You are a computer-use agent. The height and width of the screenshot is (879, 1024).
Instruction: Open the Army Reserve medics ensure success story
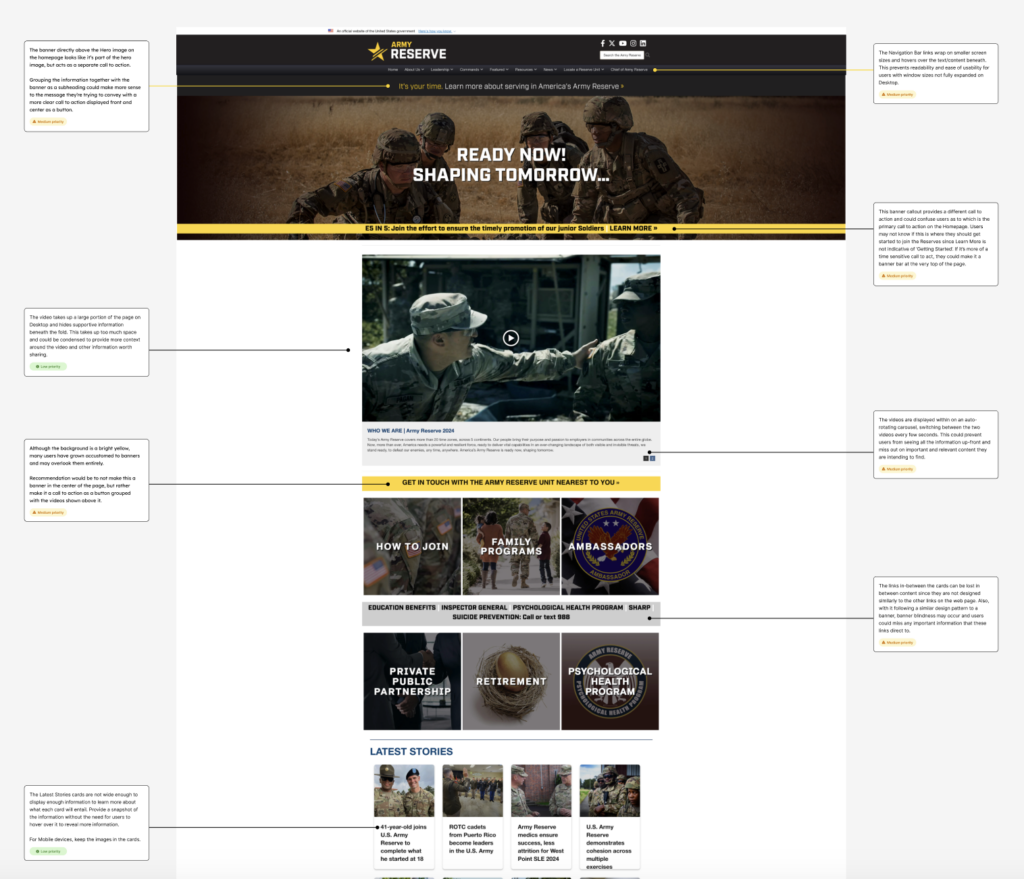[541, 816]
